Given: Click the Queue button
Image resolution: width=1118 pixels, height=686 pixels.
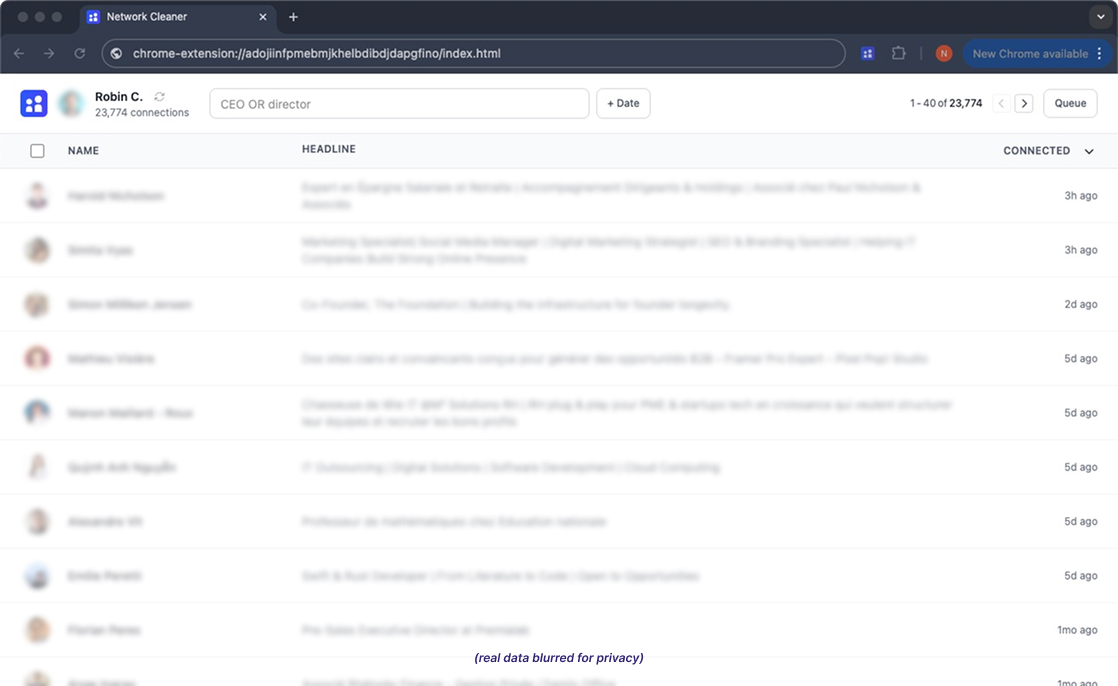Looking at the screenshot, I should tap(1070, 103).
